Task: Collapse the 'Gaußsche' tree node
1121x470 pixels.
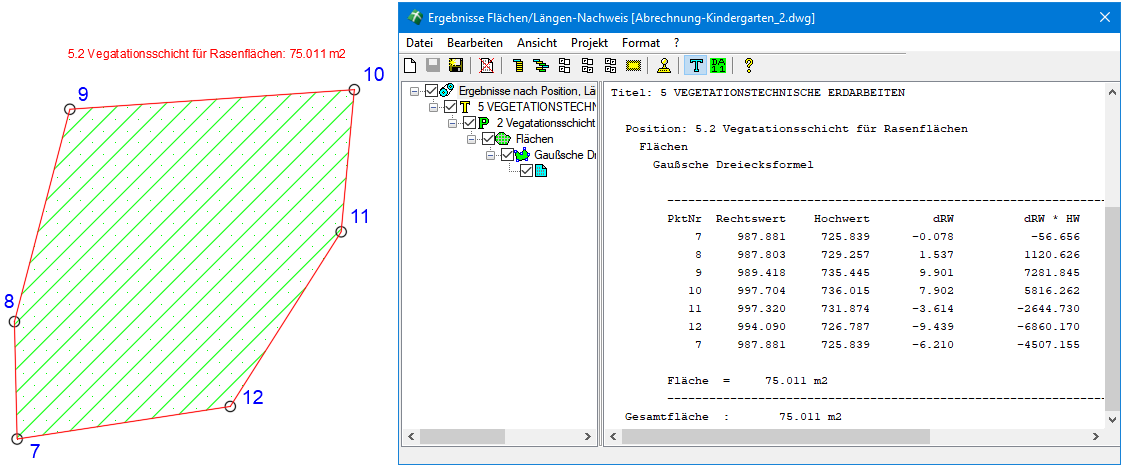Action: [491, 155]
